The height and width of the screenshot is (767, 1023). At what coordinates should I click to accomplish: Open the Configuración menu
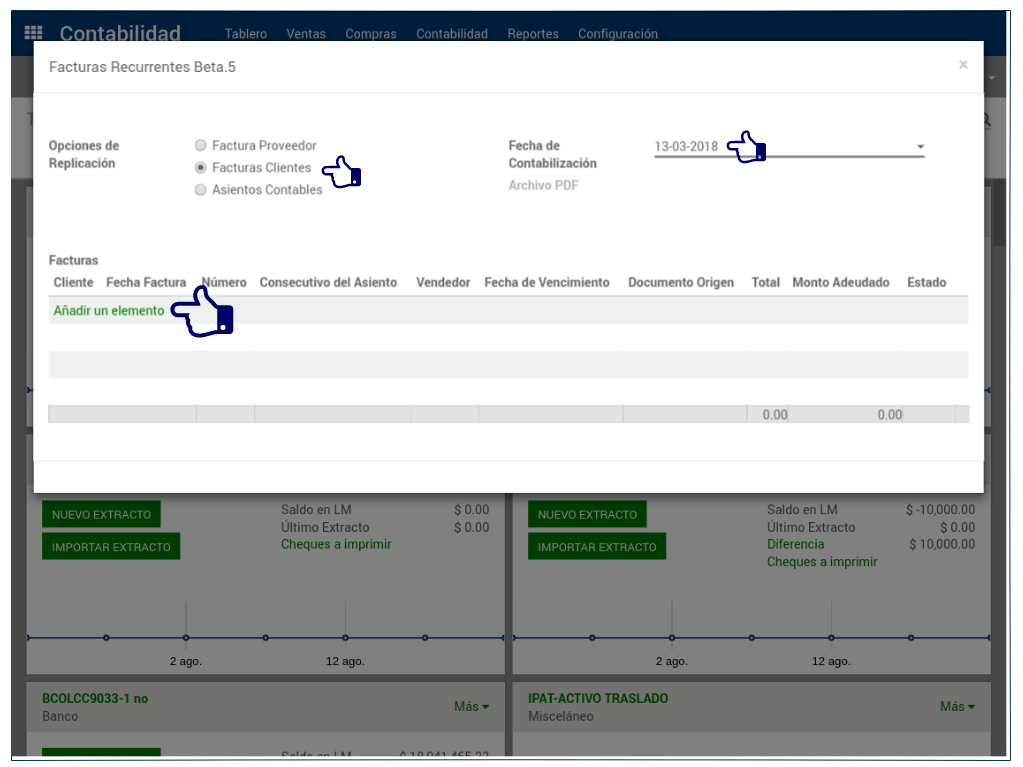point(618,34)
